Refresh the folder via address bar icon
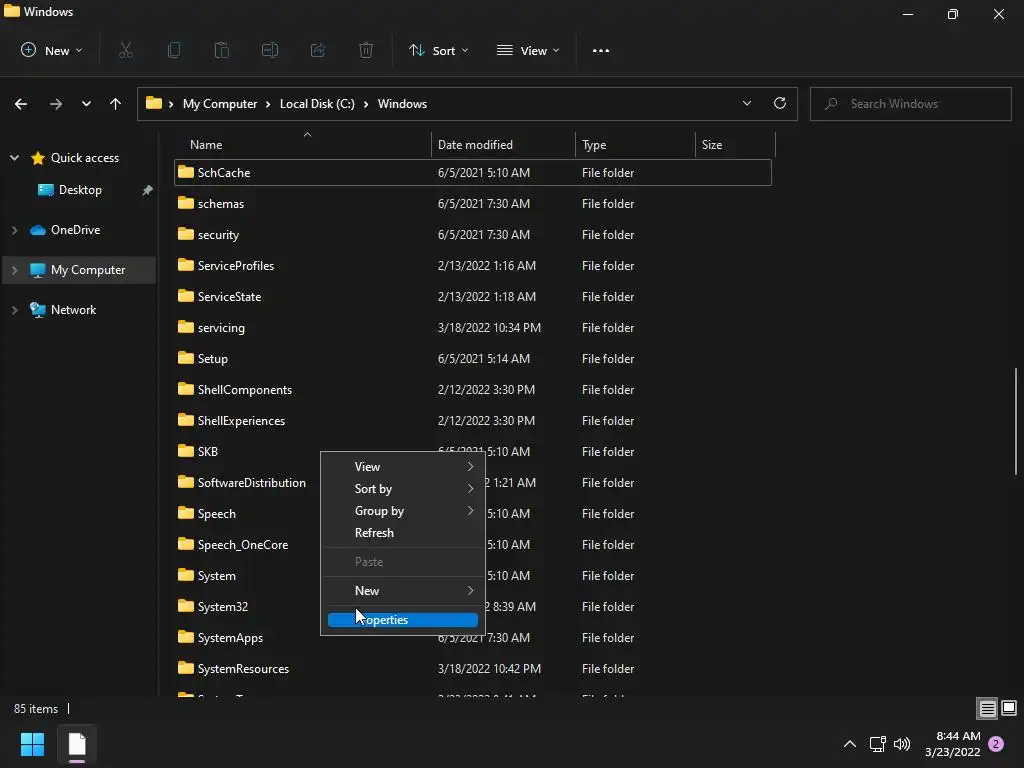 click(780, 103)
